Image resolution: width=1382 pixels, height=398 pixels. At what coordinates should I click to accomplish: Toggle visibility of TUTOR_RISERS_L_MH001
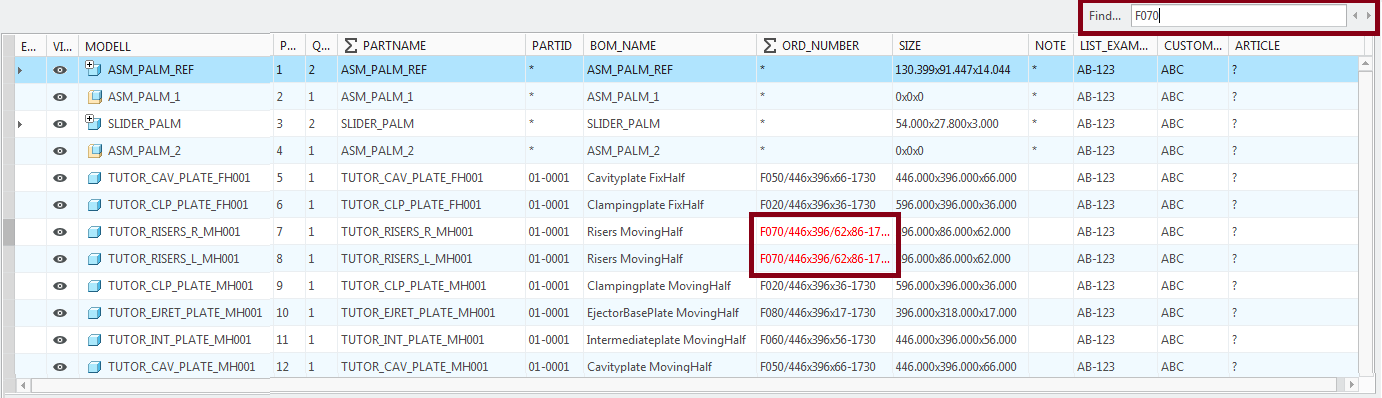pyautogui.click(x=61, y=259)
